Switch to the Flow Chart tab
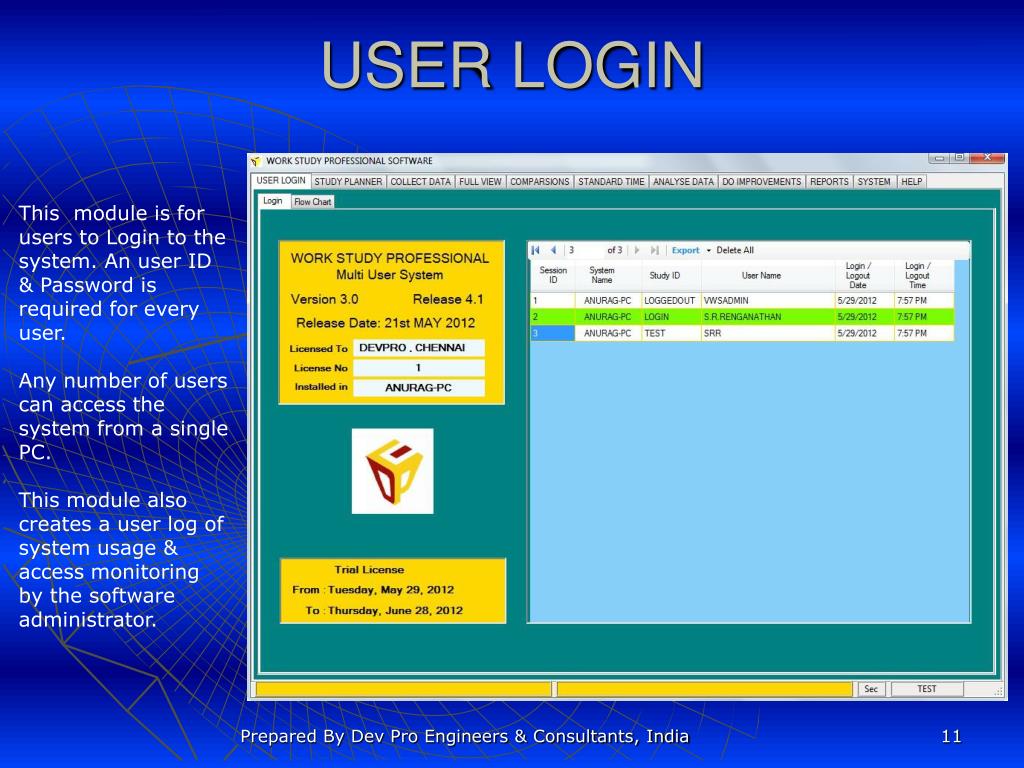This screenshot has width=1024, height=768. [x=312, y=201]
